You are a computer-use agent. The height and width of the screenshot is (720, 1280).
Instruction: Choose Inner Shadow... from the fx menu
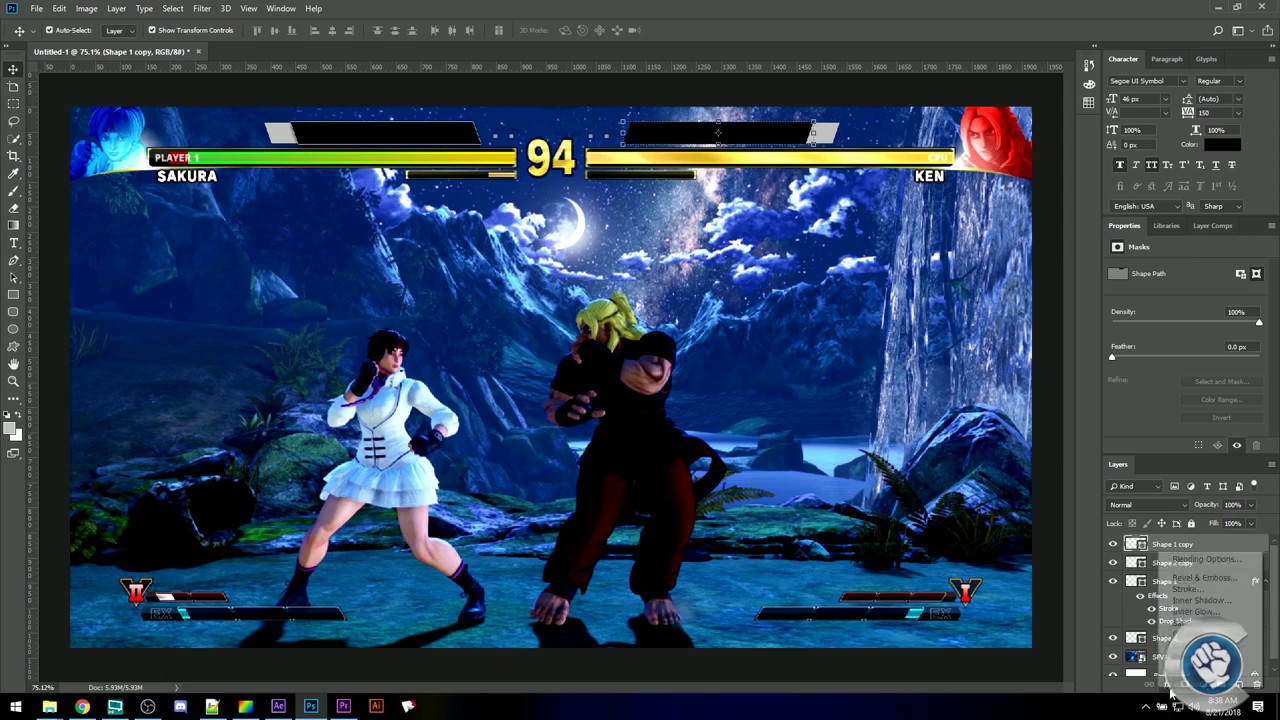point(1200,600)
